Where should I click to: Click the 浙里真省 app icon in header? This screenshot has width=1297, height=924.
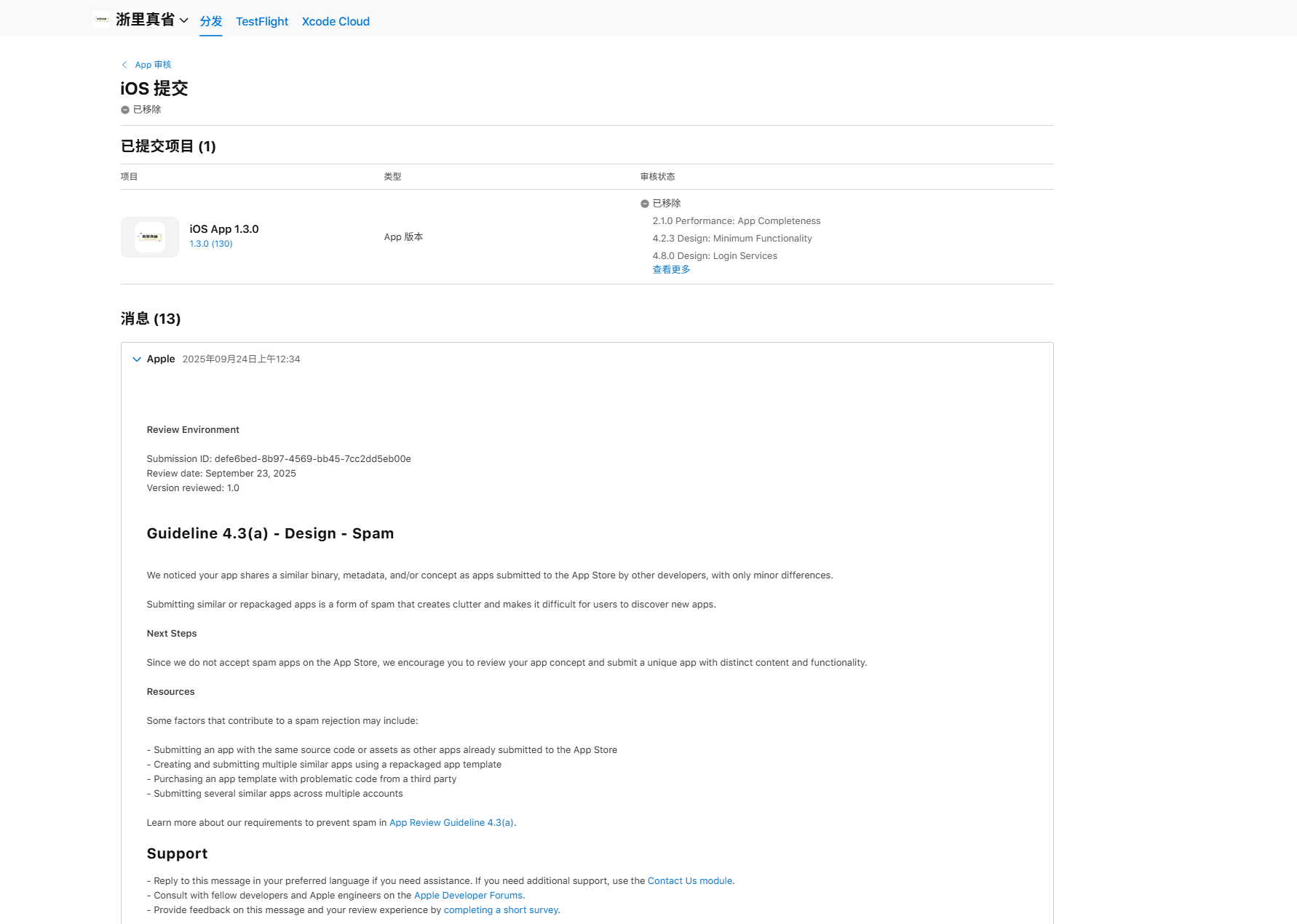tap(101, 20)
